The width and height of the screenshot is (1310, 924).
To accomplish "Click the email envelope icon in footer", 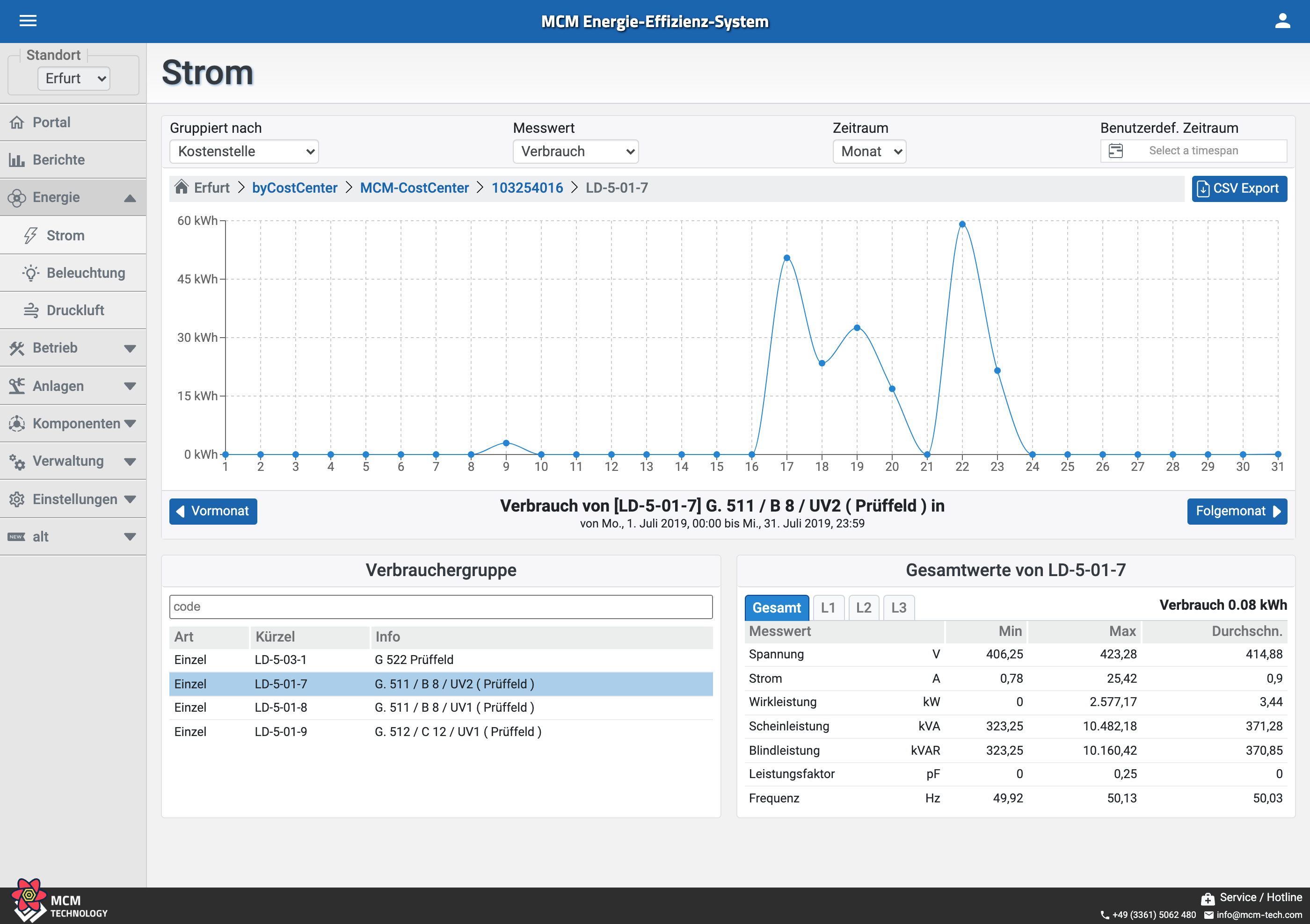I will tap(1209, 915).
